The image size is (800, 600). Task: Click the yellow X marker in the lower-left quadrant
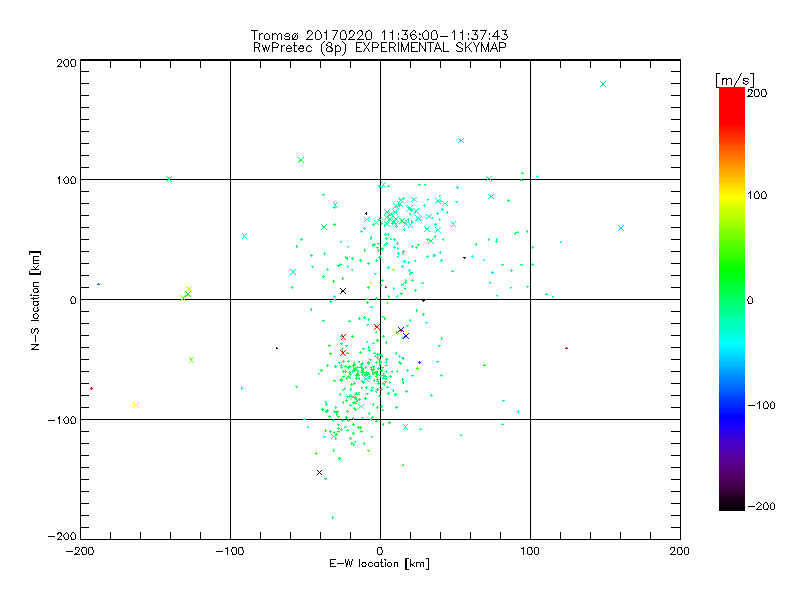(x=136, y=406)
